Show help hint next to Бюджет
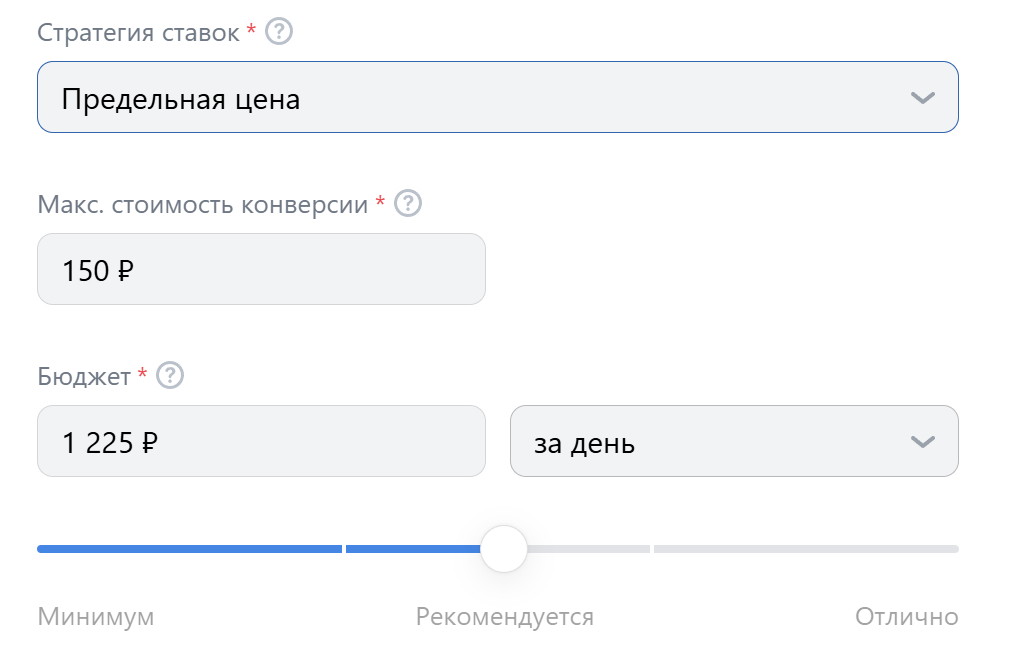Screen dimensions: 1036x668 pos(171,376)
